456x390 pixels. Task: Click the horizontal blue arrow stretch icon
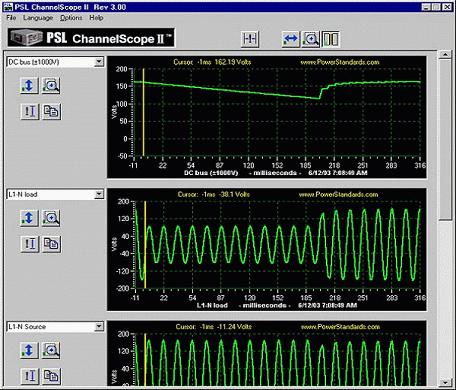(x=291, y=39)
